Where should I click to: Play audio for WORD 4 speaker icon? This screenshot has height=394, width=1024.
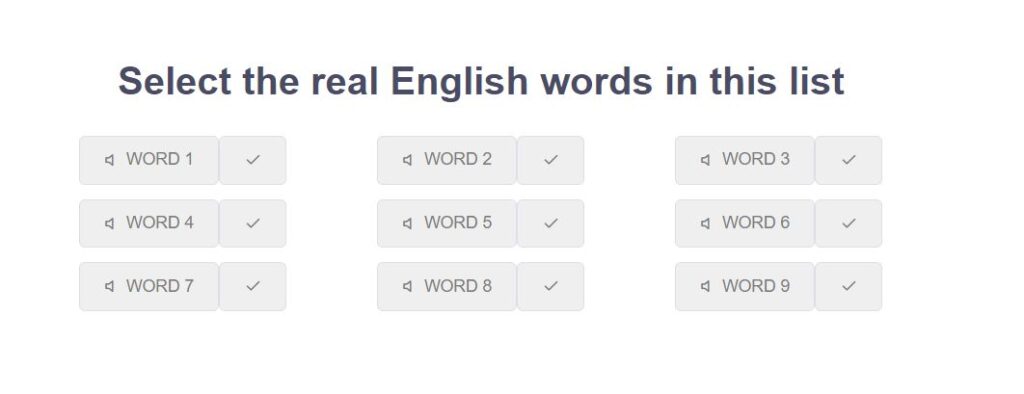point(109,223)
